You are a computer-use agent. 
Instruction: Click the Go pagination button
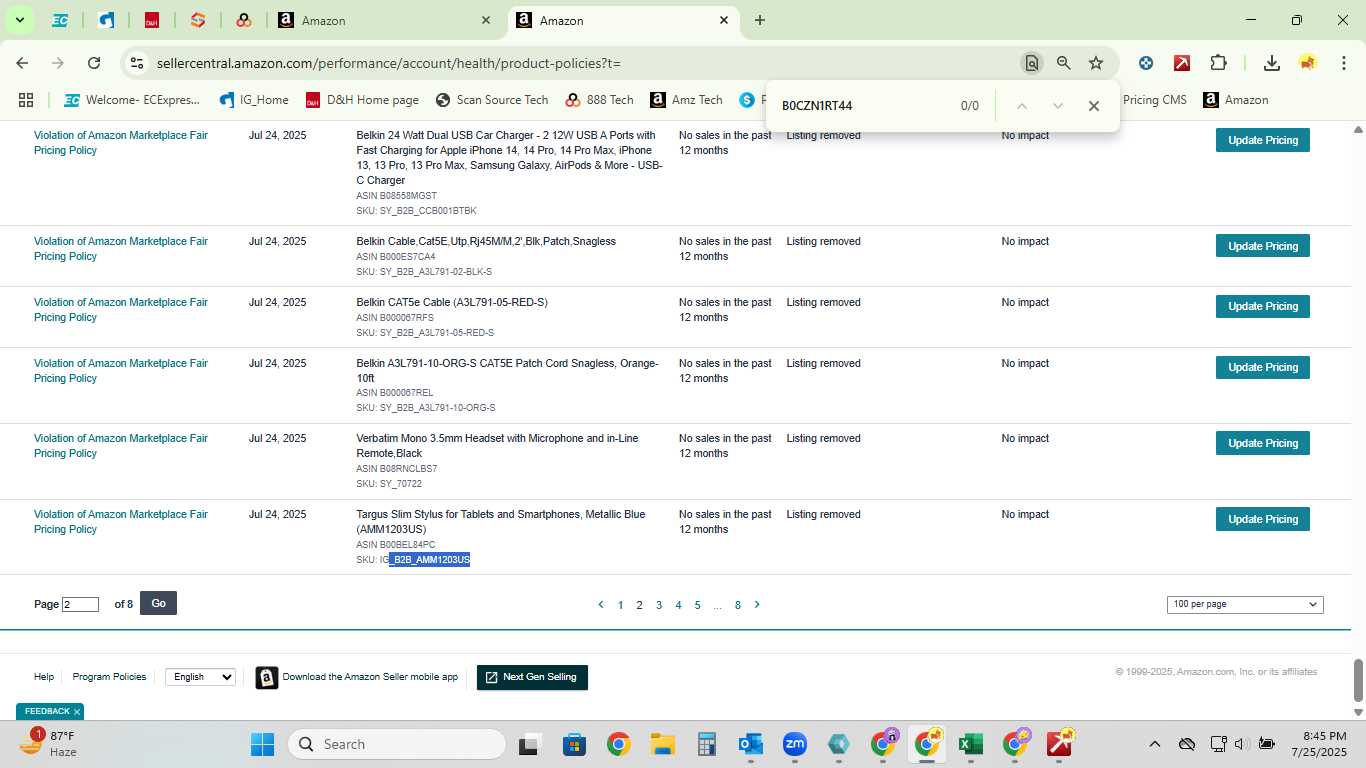click(158, 603)
